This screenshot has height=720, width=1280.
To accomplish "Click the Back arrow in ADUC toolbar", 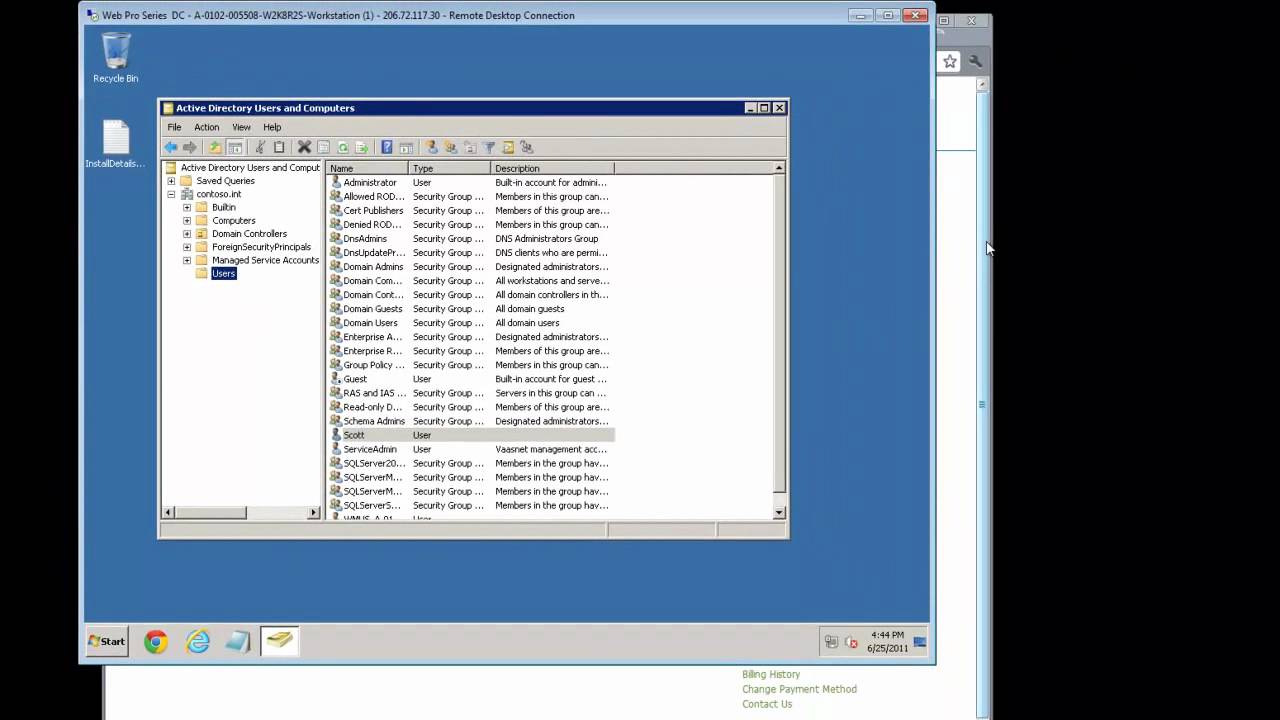I will coord(170,147).
